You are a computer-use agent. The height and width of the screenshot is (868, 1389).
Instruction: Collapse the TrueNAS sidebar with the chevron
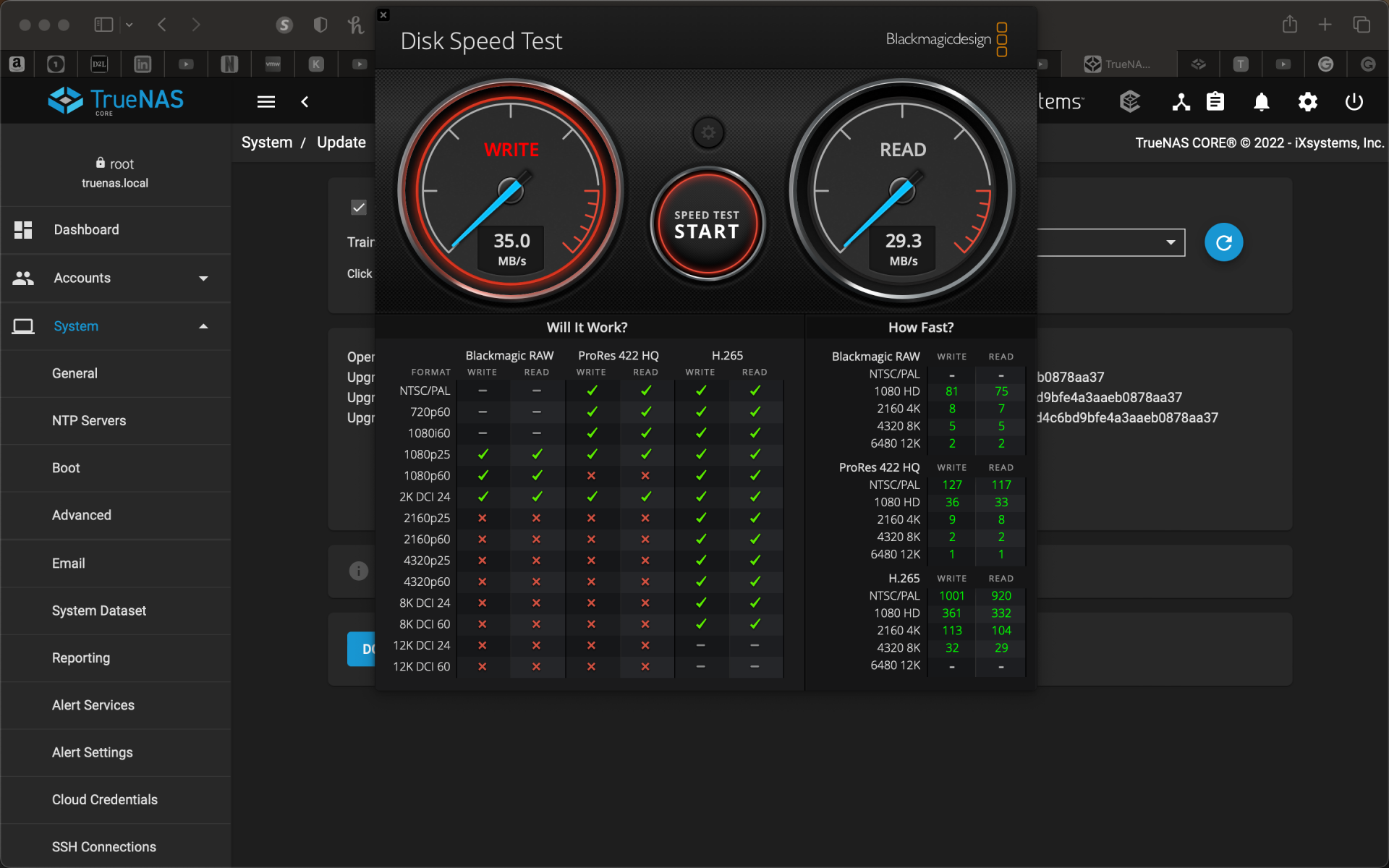305,102
